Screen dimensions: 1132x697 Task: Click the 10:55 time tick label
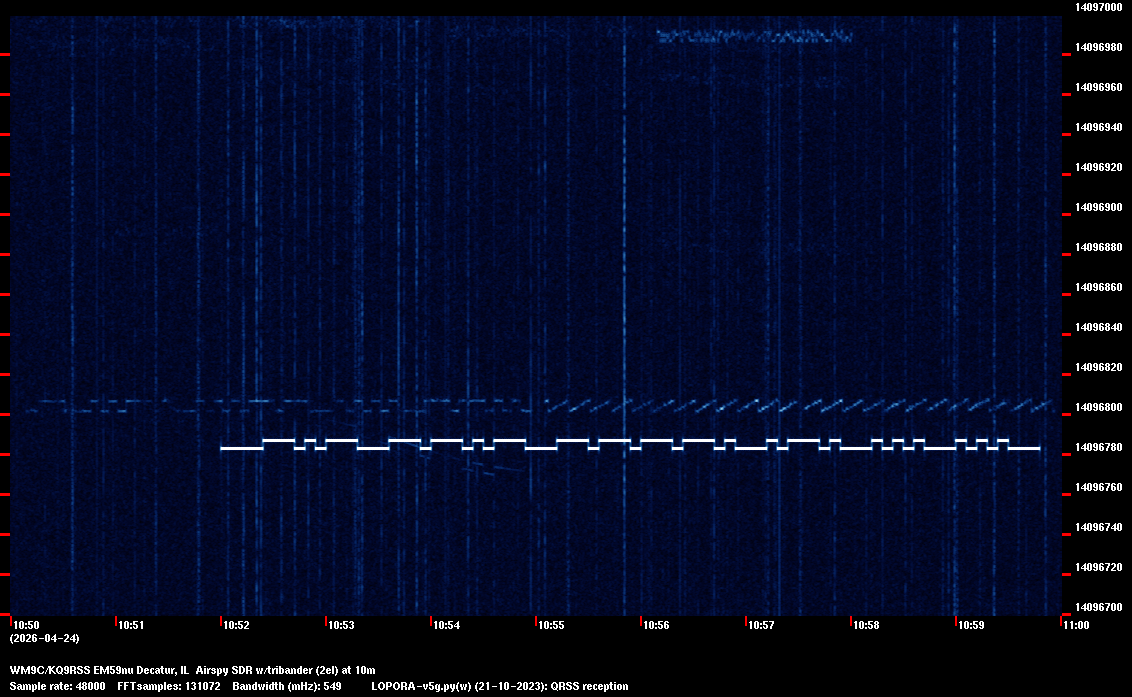(551, 625)
